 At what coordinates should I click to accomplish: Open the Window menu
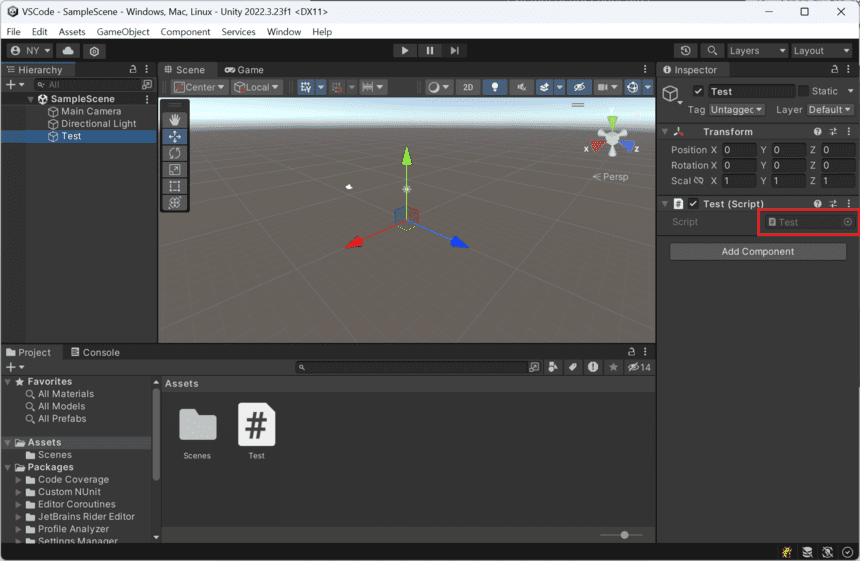click(x=284, y=32)
